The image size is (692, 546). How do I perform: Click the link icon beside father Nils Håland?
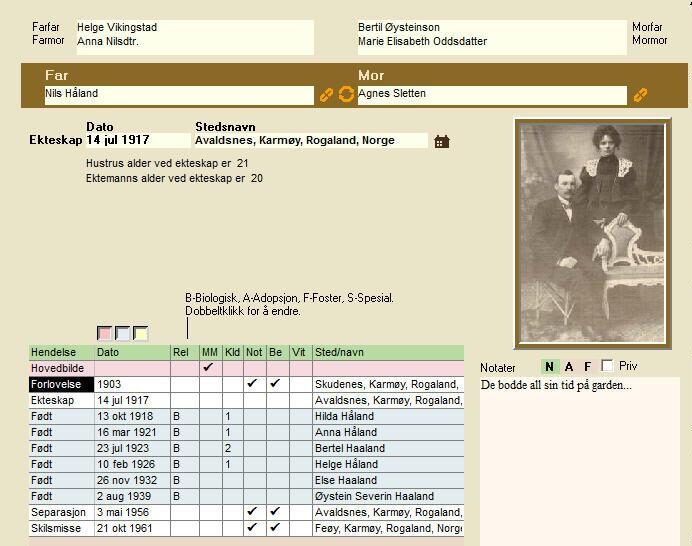tap(326, 95)
